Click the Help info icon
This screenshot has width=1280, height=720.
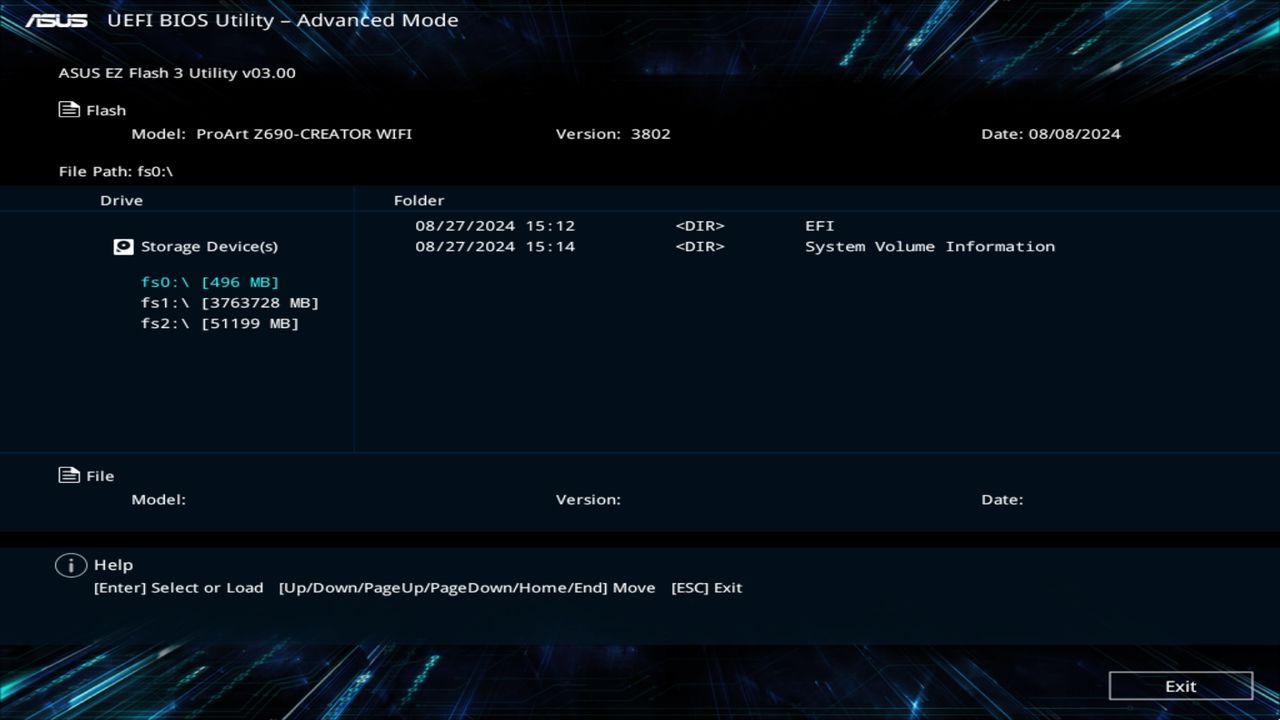[70, 564]
